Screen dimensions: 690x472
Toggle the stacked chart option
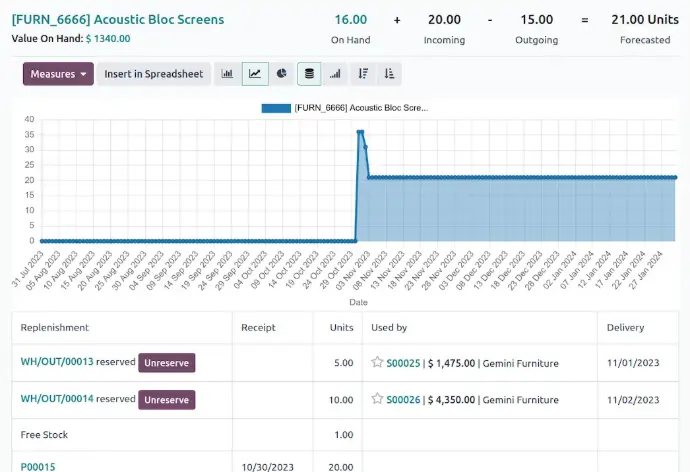click(309, 74)
